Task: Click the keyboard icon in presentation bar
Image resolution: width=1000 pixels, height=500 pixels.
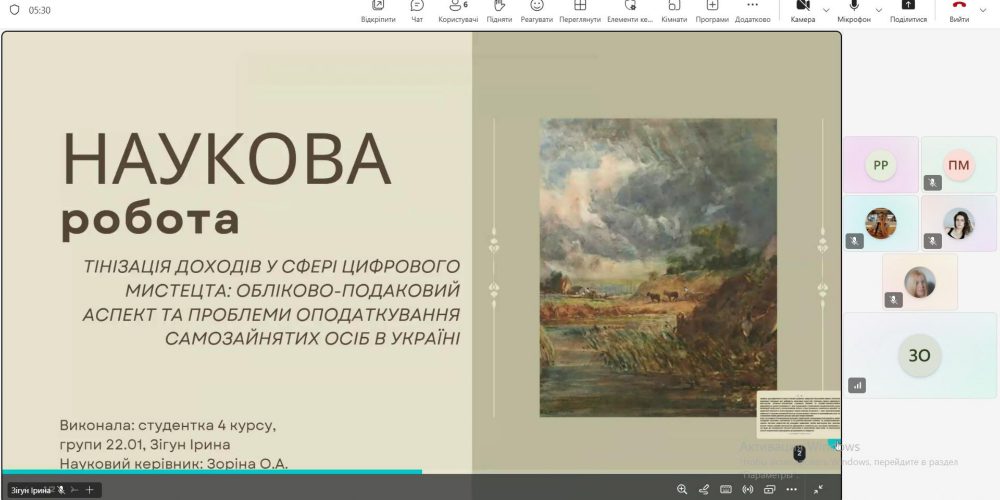Action: pos(726,489)
